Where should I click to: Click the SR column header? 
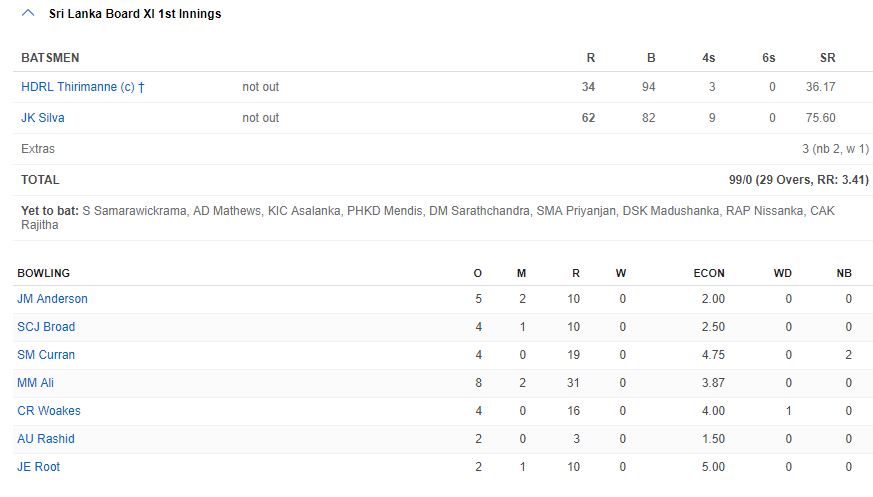pyautogui.click(x=826, y=58)
